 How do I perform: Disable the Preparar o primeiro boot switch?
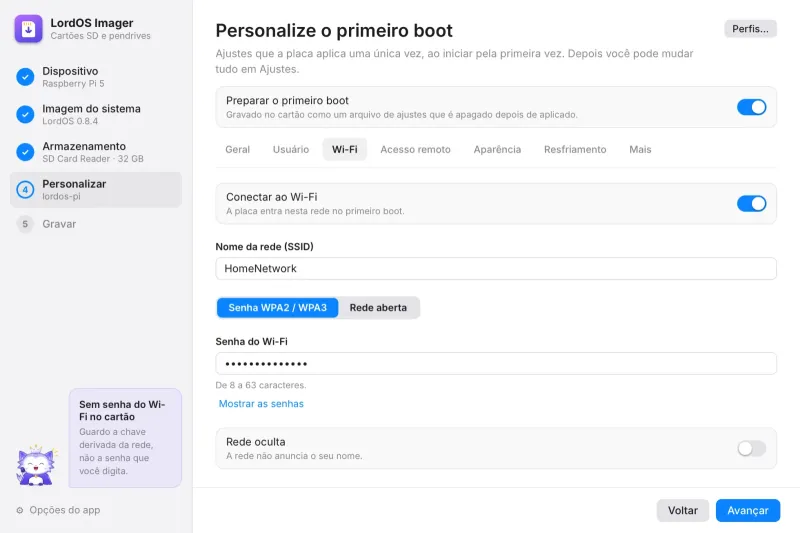point(751,107)
